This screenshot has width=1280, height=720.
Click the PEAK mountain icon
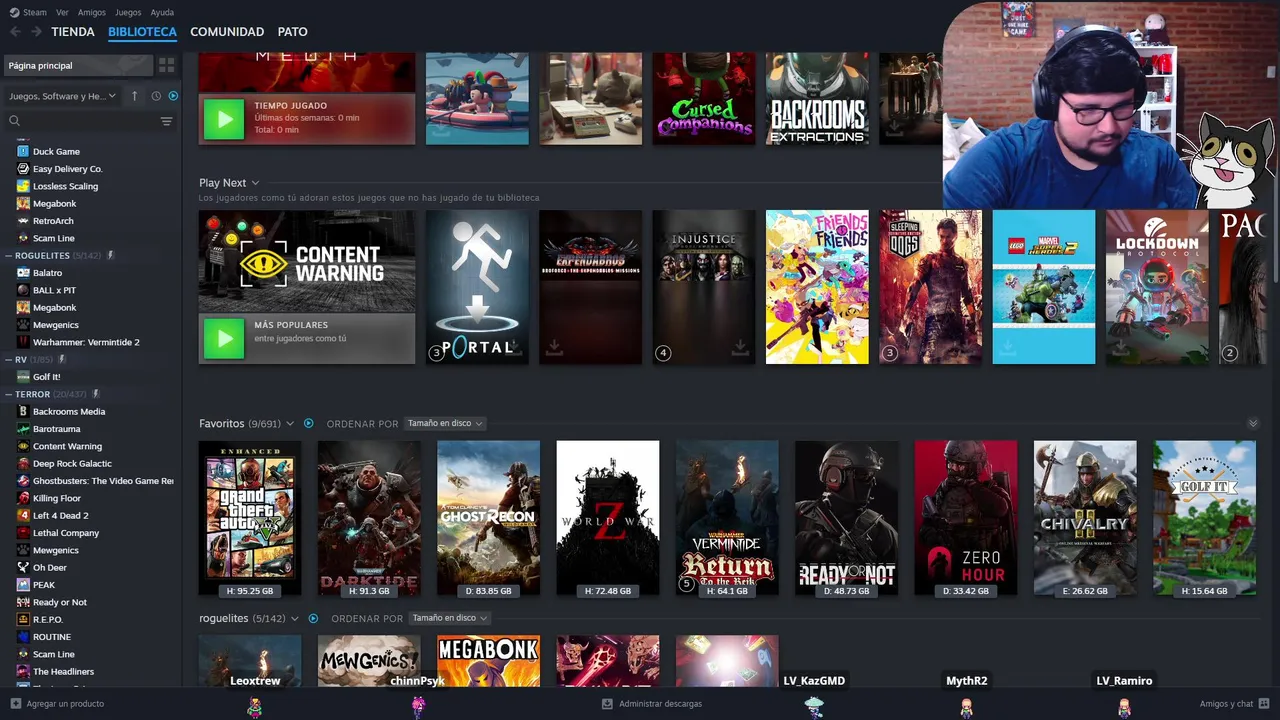[23, 585]
